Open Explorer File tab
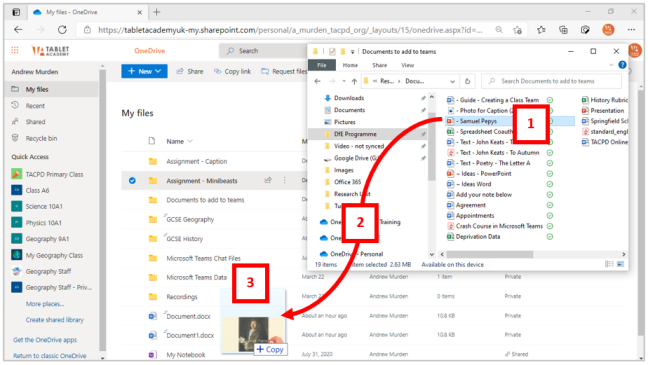 point(322,65)
